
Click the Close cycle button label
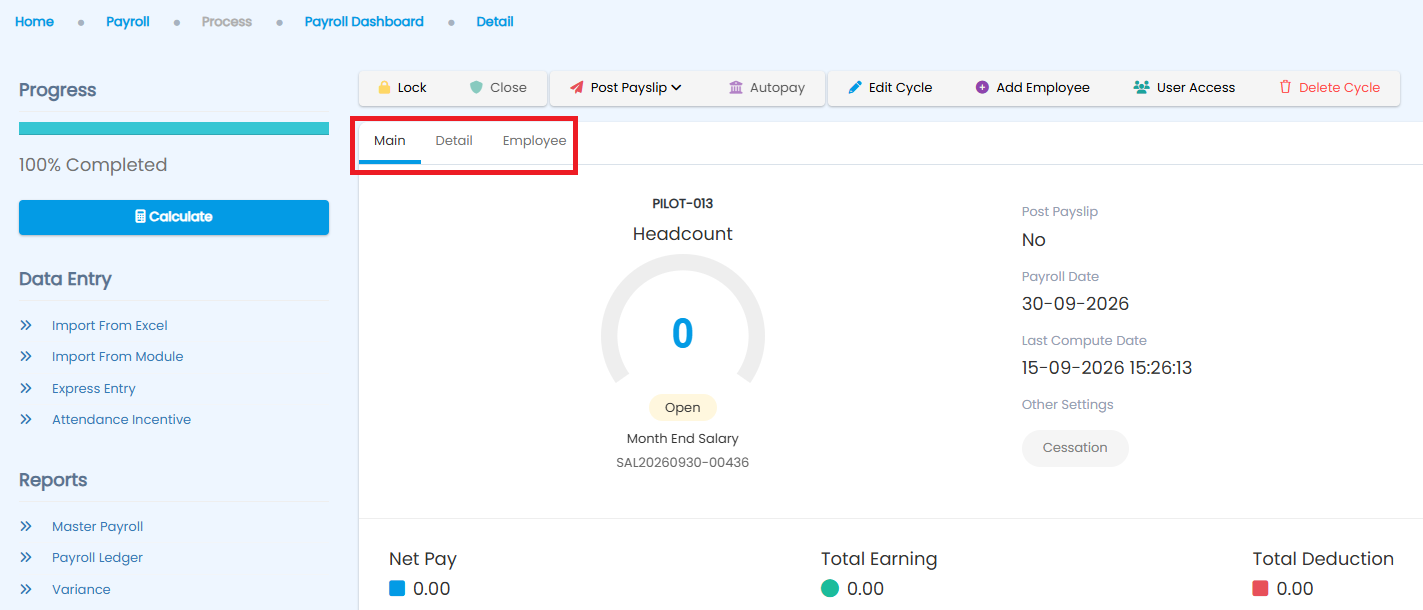click(x=508, y=88)
